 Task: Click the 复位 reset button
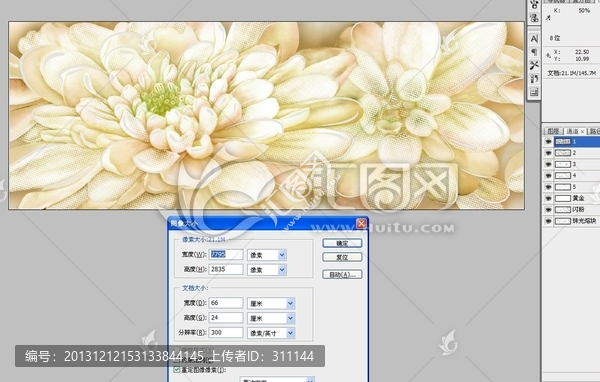(x=342, y=257)
